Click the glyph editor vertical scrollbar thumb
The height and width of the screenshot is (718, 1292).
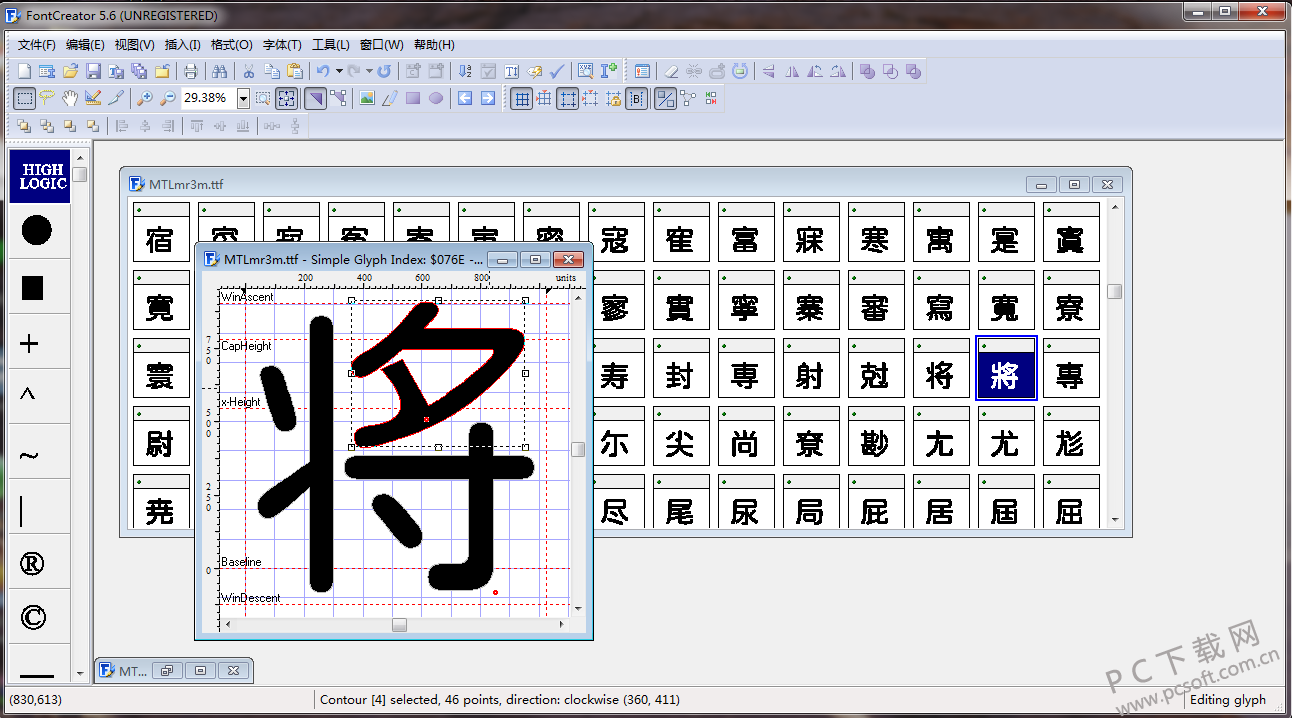[578, 450]
